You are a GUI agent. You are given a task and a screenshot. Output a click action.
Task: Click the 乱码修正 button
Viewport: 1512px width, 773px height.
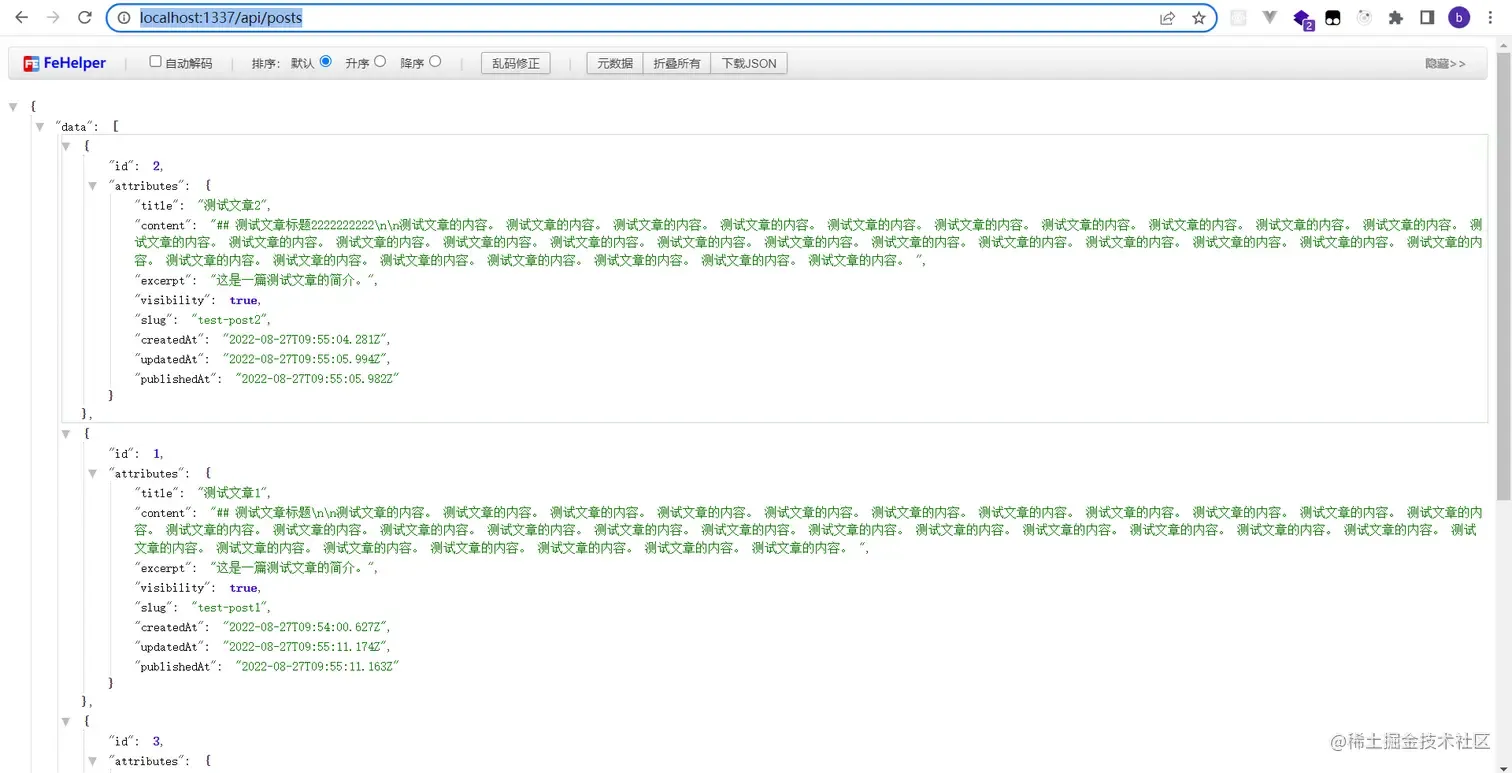[x=516, y=63]
